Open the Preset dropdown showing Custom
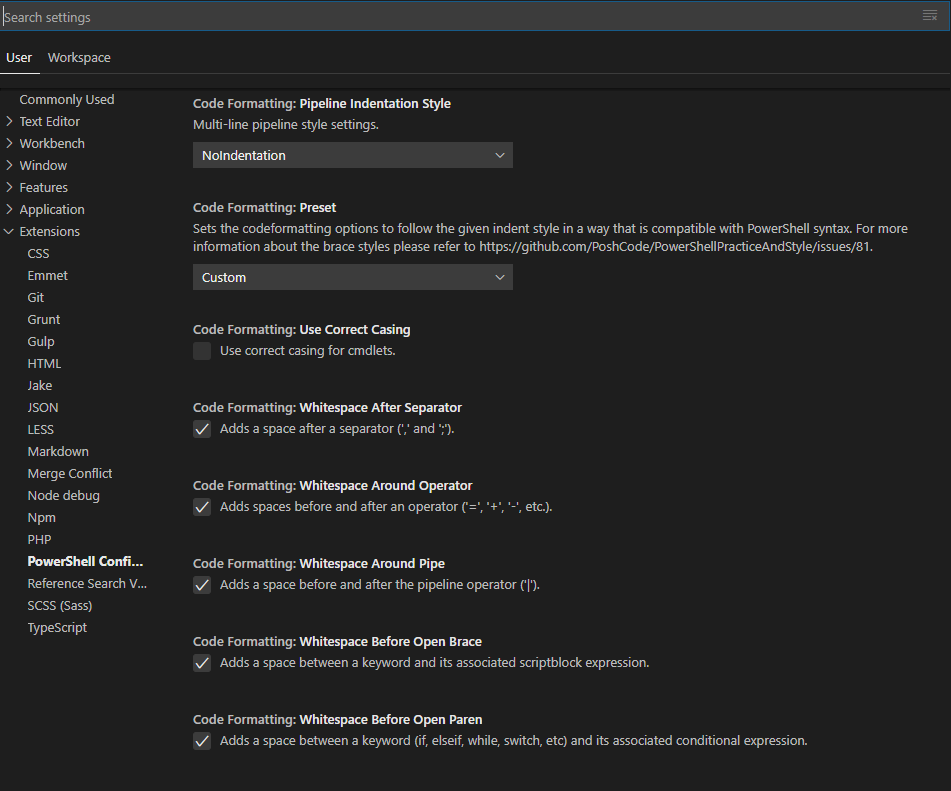This screenshot has width=951, height=791. pos(353,277)
